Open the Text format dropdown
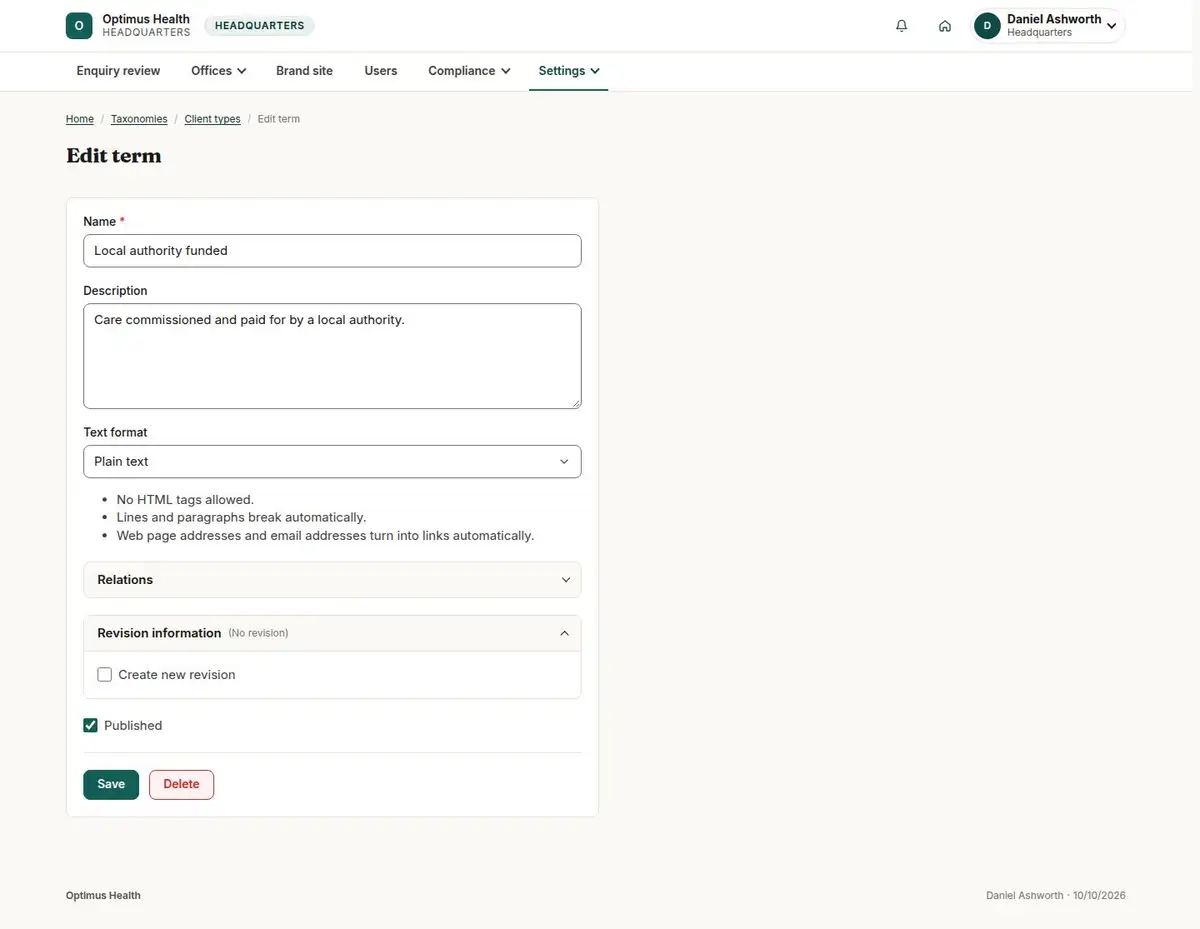Image resolution: width=1200 pixels, height=929 pixels. click(332, 462)
